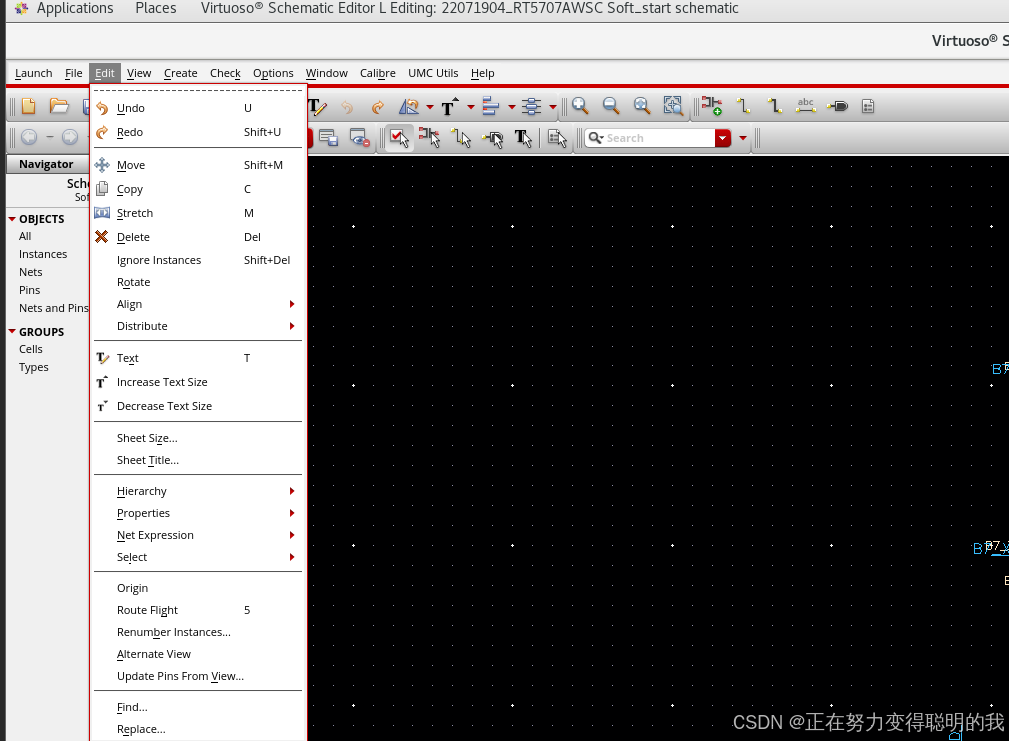
Task: Select the wide wire tool icon
Action: coord(775,106)
